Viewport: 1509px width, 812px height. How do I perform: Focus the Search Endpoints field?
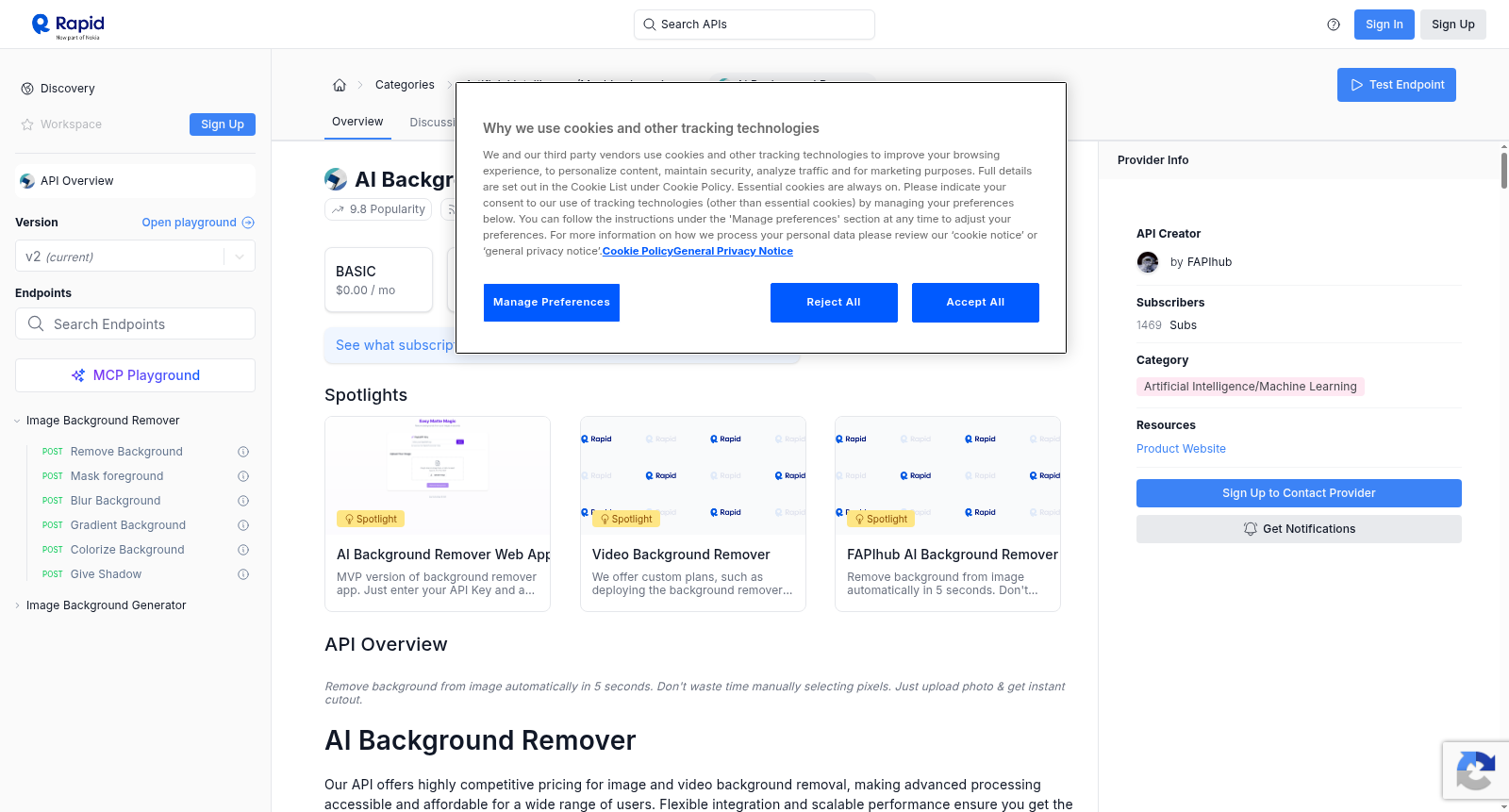tap(135, 323)
